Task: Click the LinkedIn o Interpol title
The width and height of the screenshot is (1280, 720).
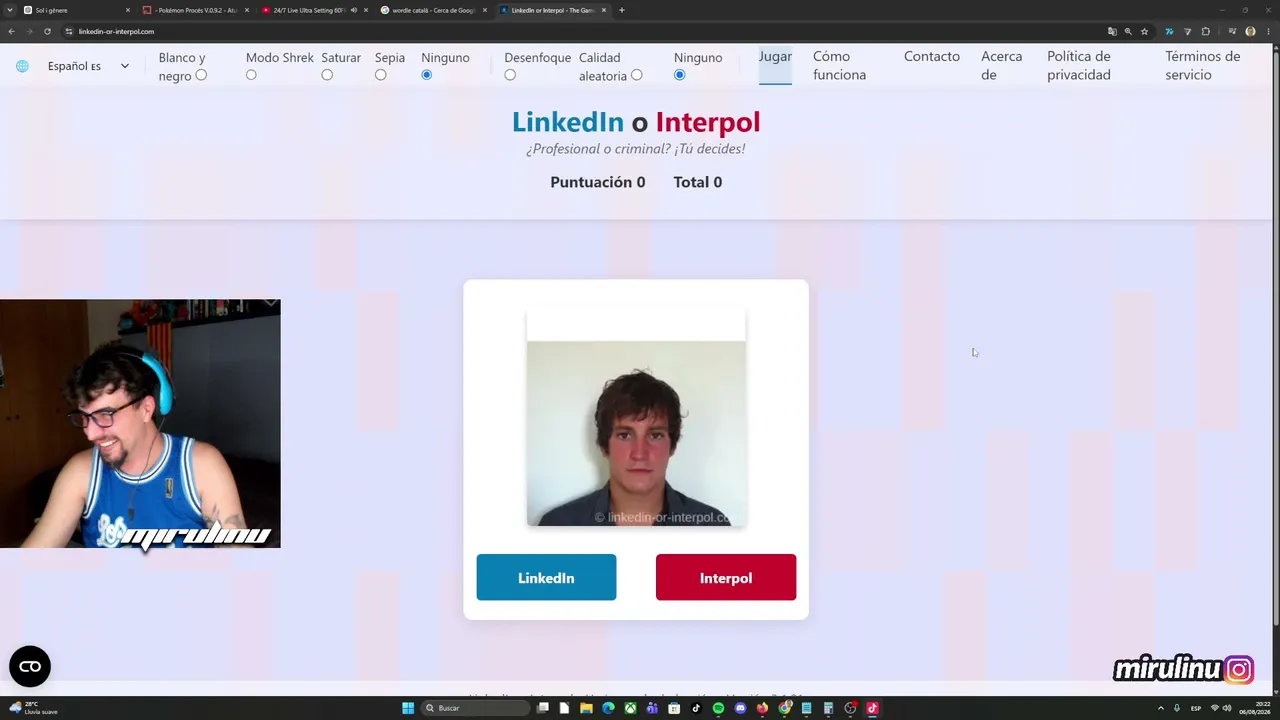Action: coord(636,122)
